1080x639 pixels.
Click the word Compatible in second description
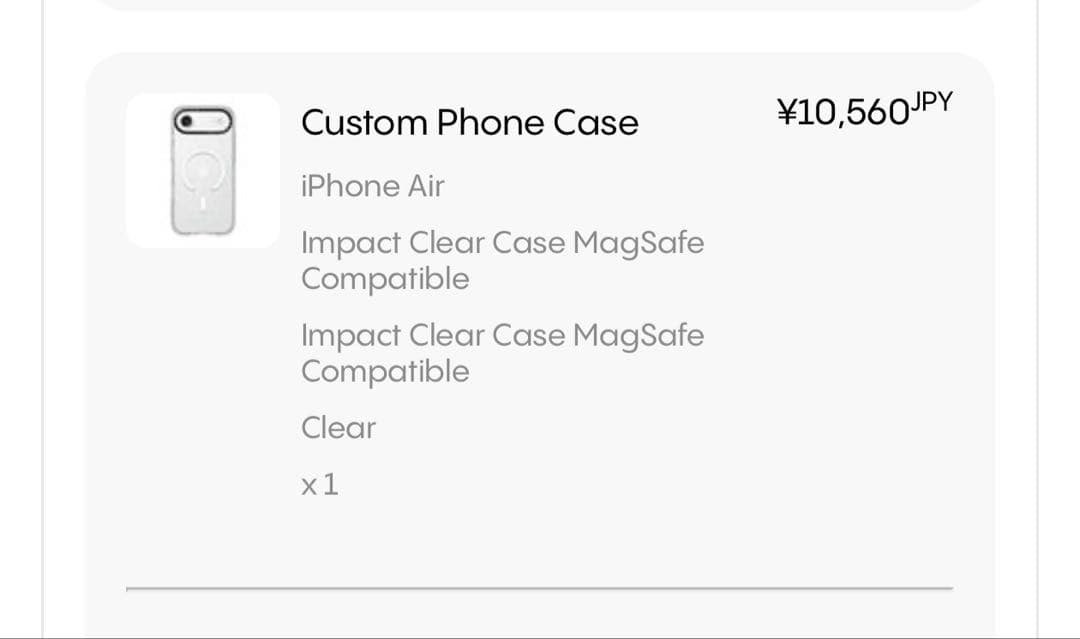(x=385, y=373)
